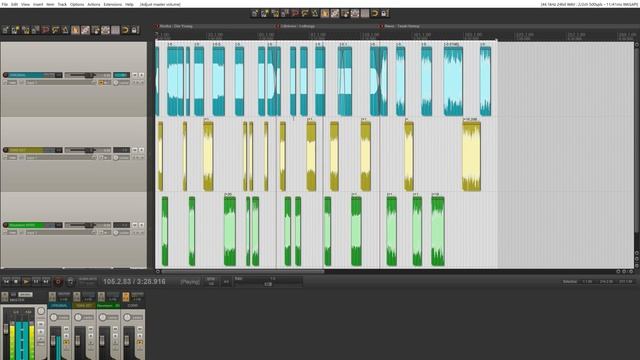Image resolution: width=640 pixels, height=360 pixels.
Task: Click Undo icon in top center toolbar
Action: pyautogui.click(x=295, y=13)
